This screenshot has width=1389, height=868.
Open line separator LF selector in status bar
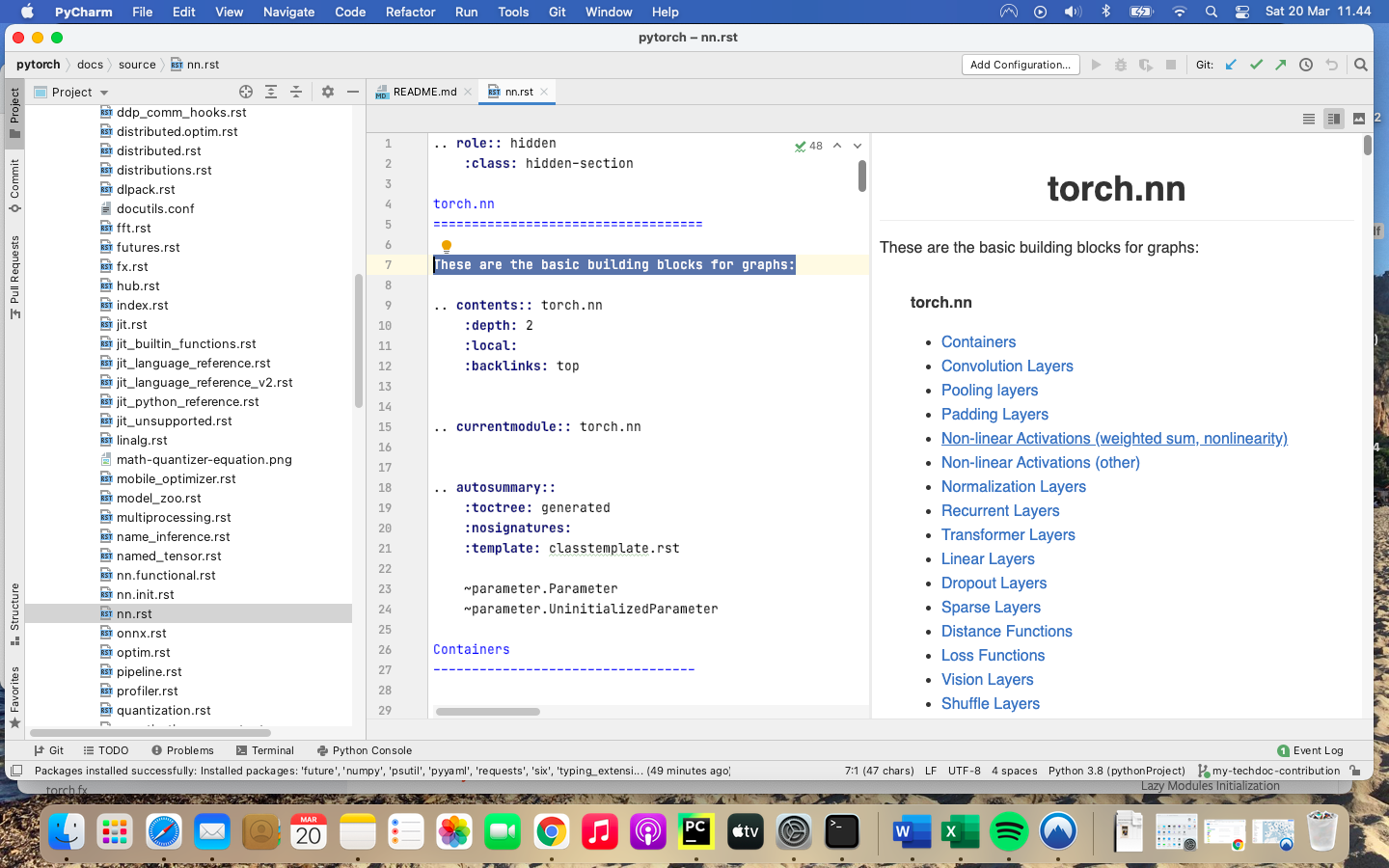[x=931, y=771]
